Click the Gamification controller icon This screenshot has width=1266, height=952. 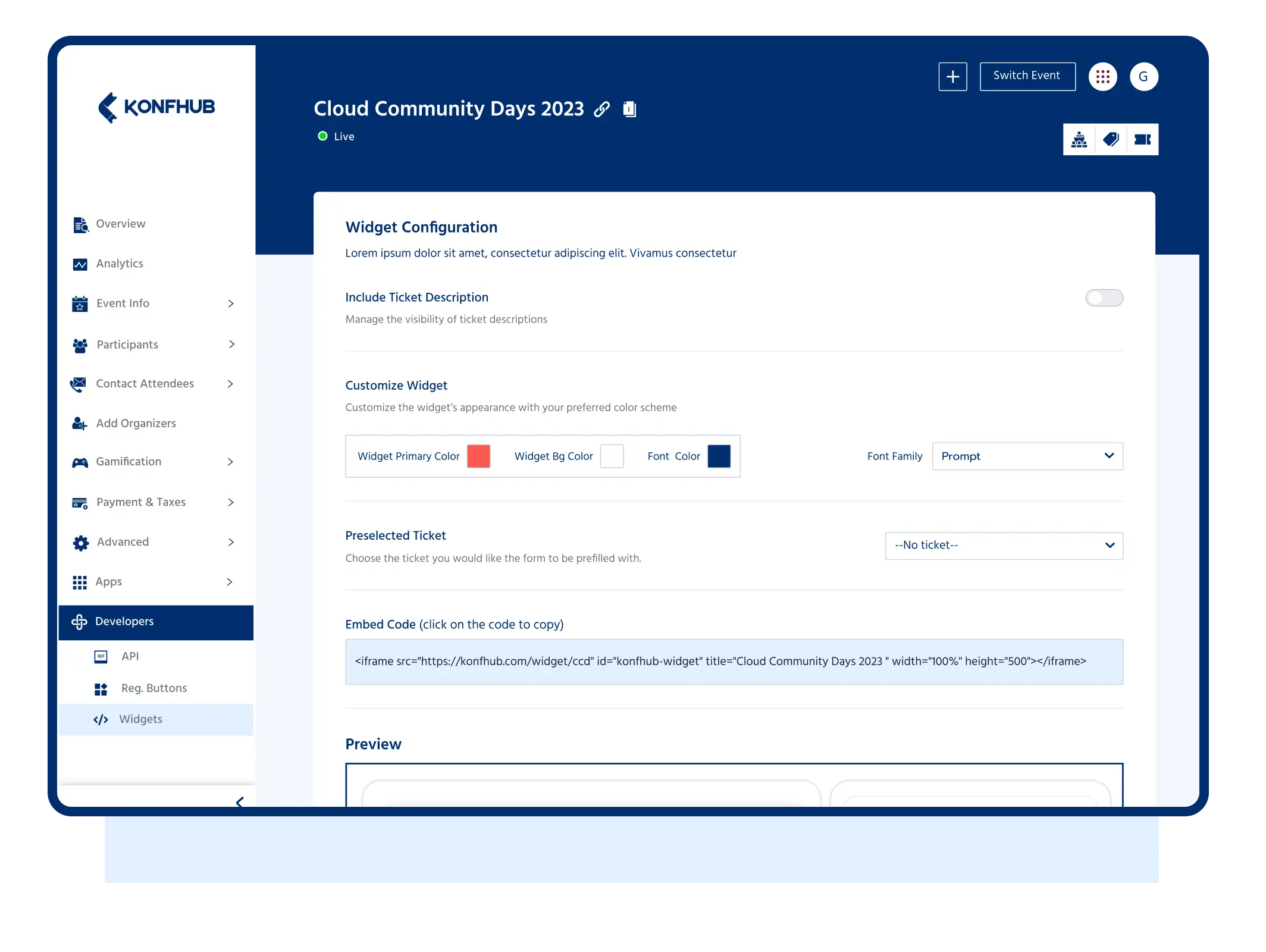point(80,462)
